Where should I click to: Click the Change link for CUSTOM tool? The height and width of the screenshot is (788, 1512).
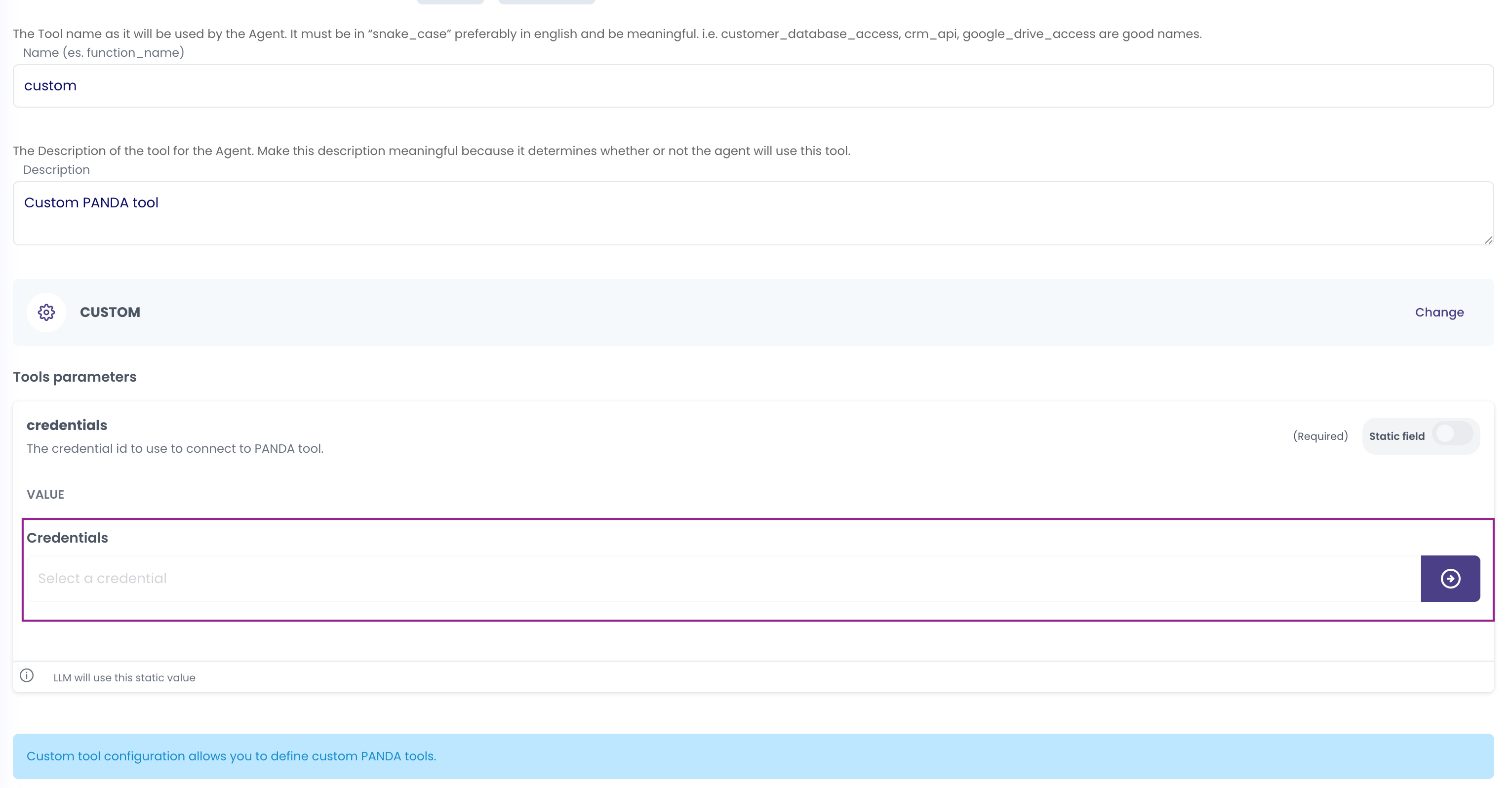pyautogui.click(x=1438, y=312)
